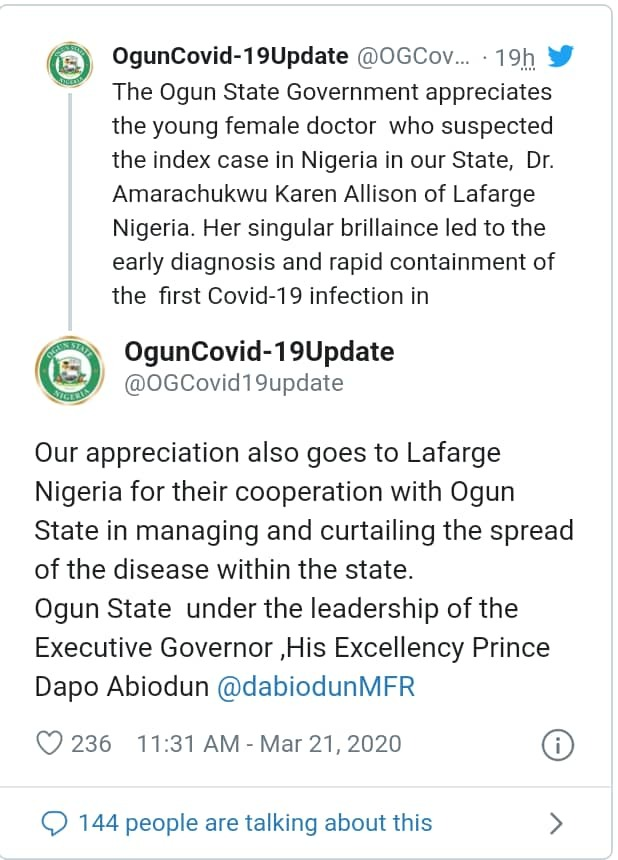This screenshot has height=860, width=618.
Task: Expand conversation with the right chevron arrow
Action: pos(556,823)
